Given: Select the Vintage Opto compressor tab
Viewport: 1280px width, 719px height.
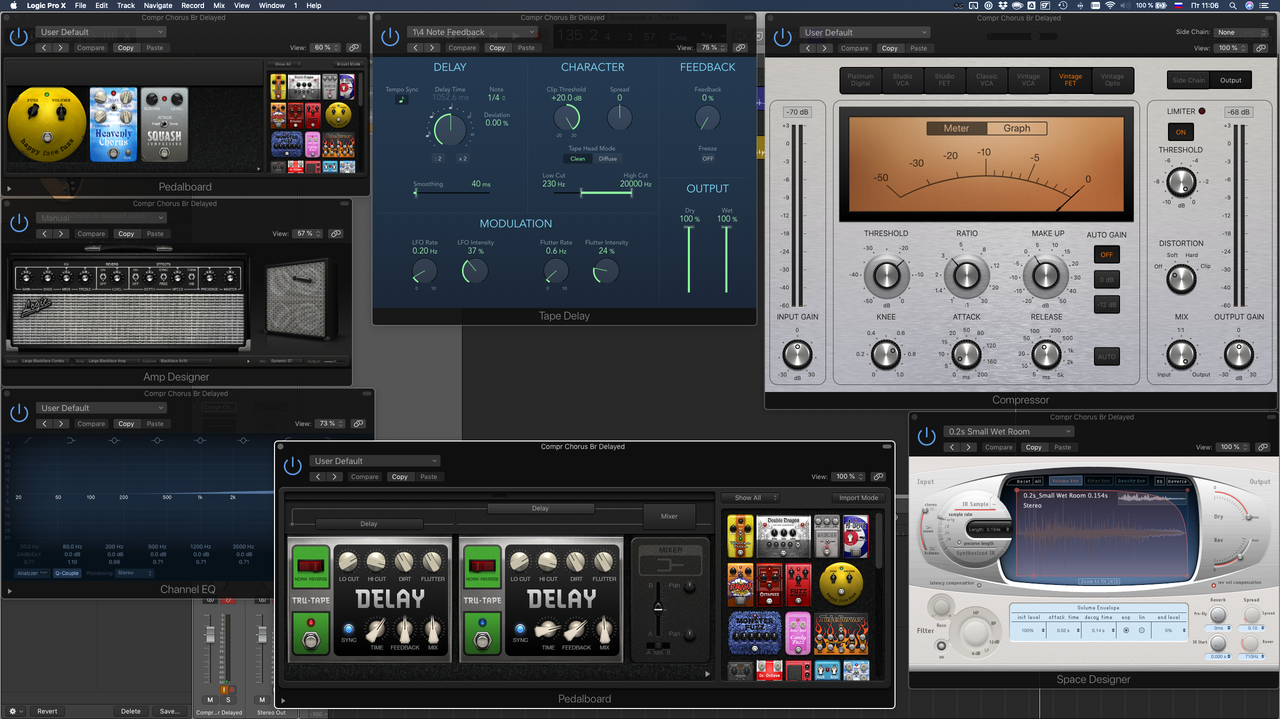Looking at the screenshot, I should (1112, 80).
